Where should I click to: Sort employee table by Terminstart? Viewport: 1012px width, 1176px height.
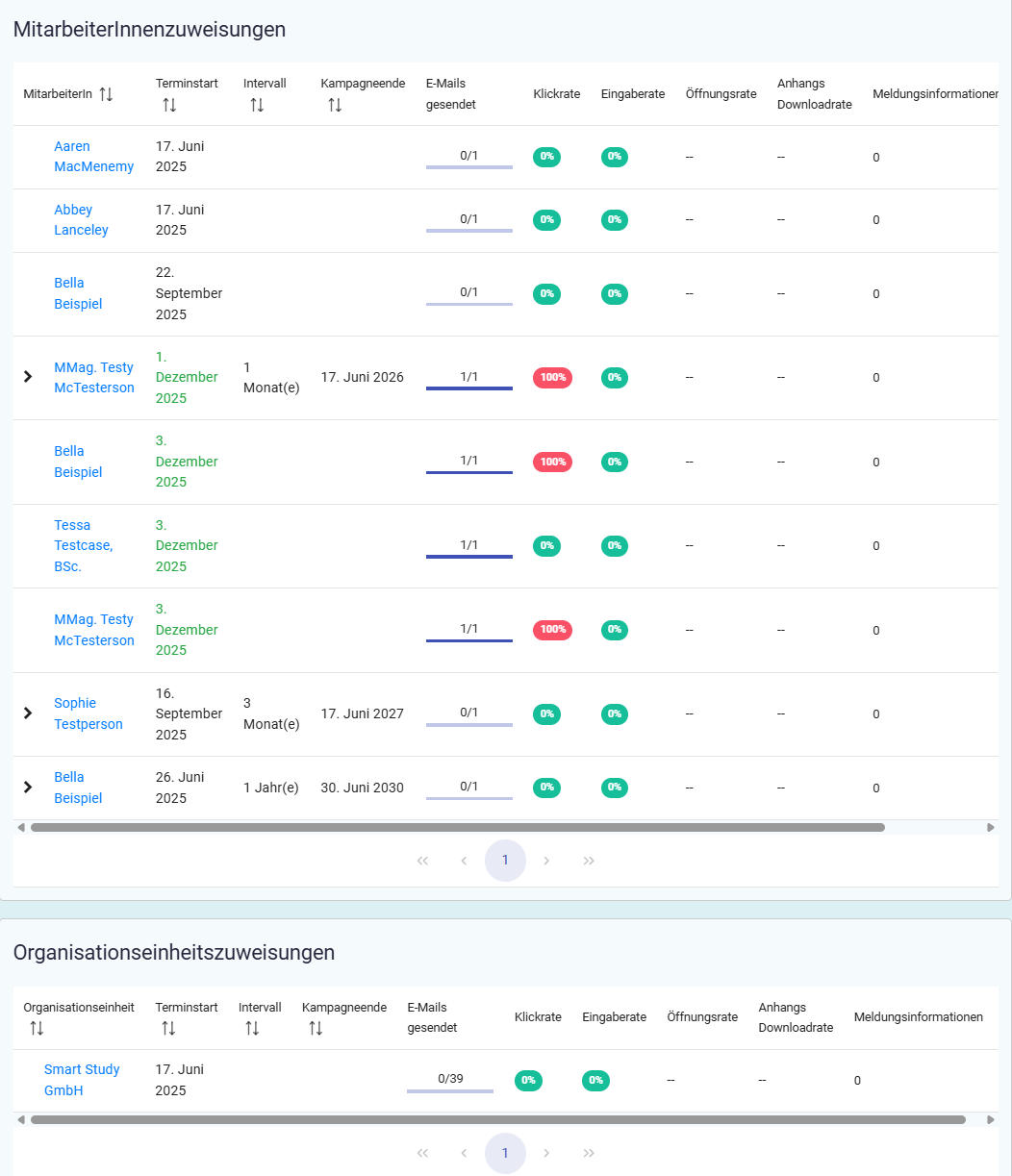point(169,105)
